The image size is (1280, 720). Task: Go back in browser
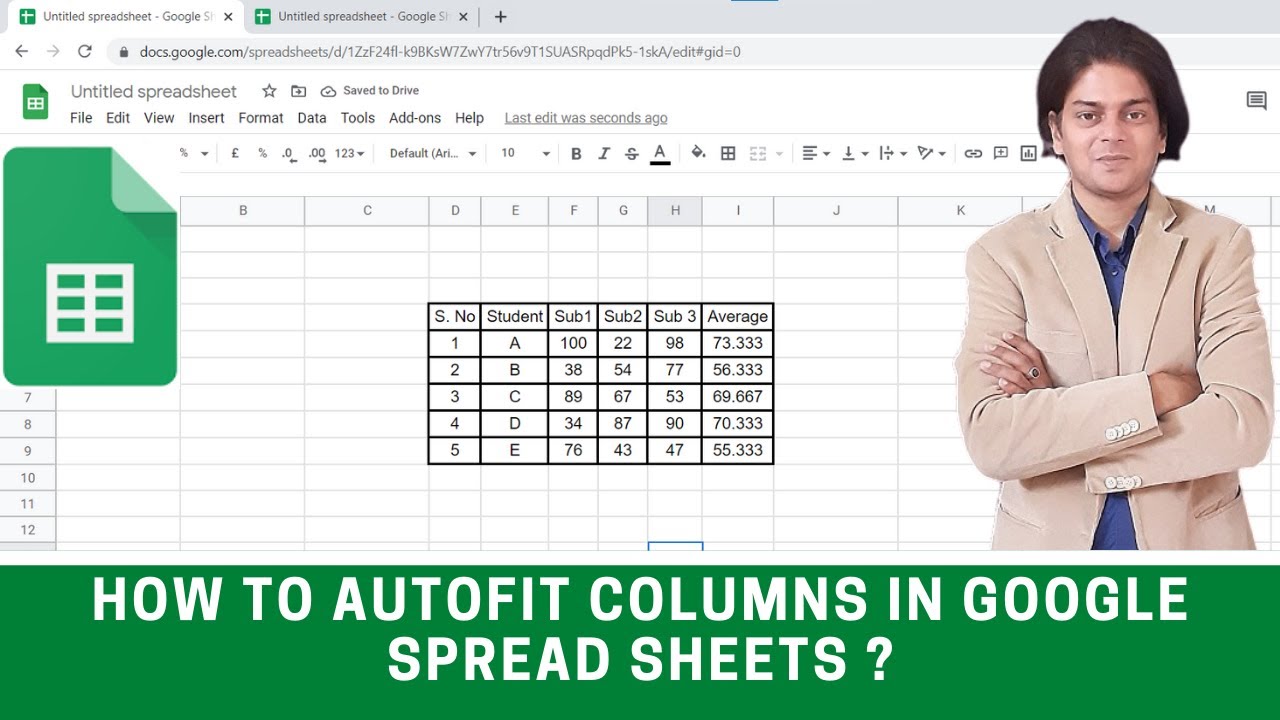pos(22,51)
